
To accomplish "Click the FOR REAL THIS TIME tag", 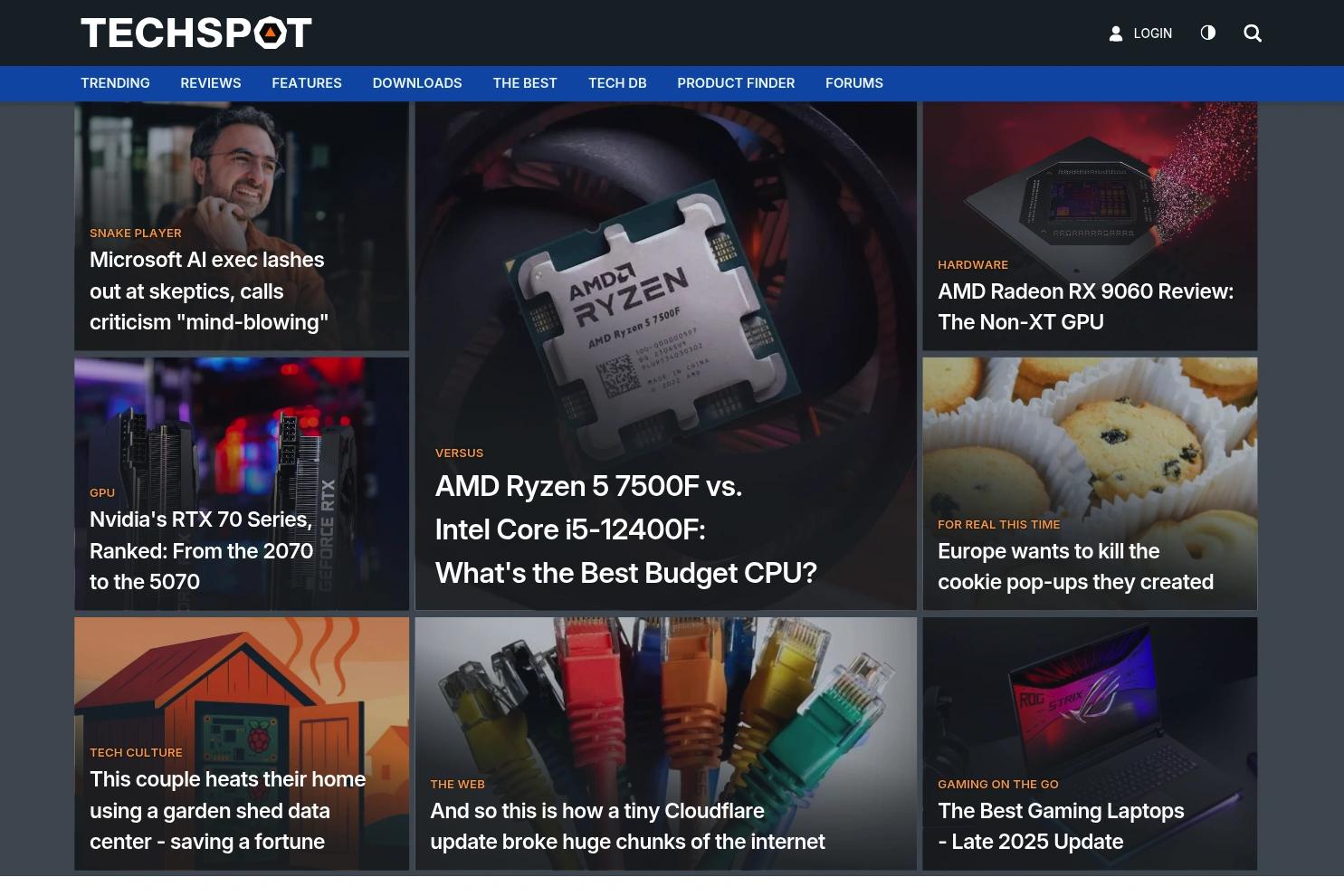I will click(x=999, y=524).
